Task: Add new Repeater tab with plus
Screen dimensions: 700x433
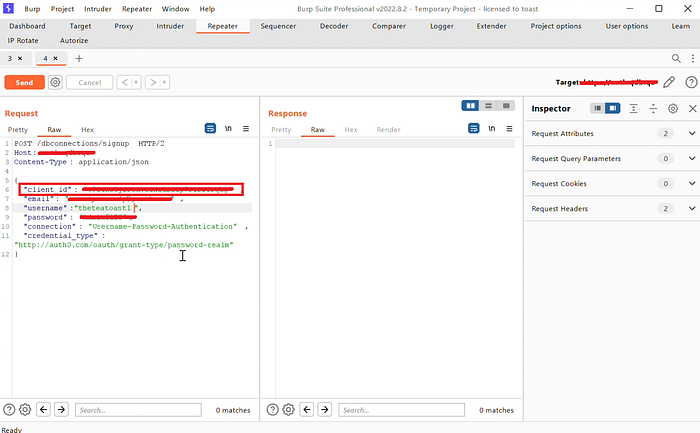Action: (79, 58)
